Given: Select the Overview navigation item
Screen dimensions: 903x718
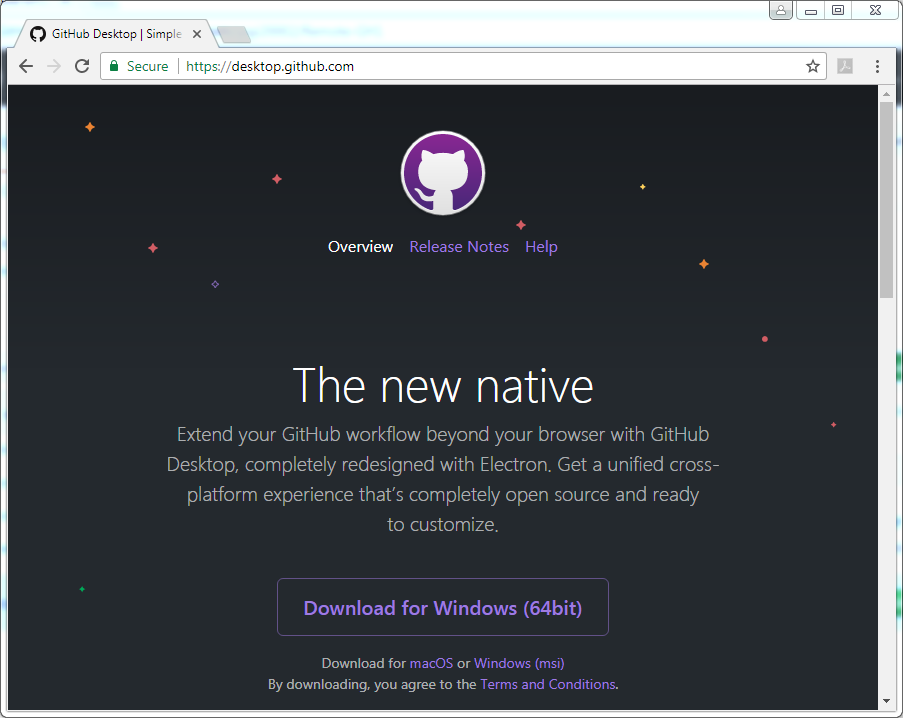Looking at the screenshot, I should pos(361,247).
